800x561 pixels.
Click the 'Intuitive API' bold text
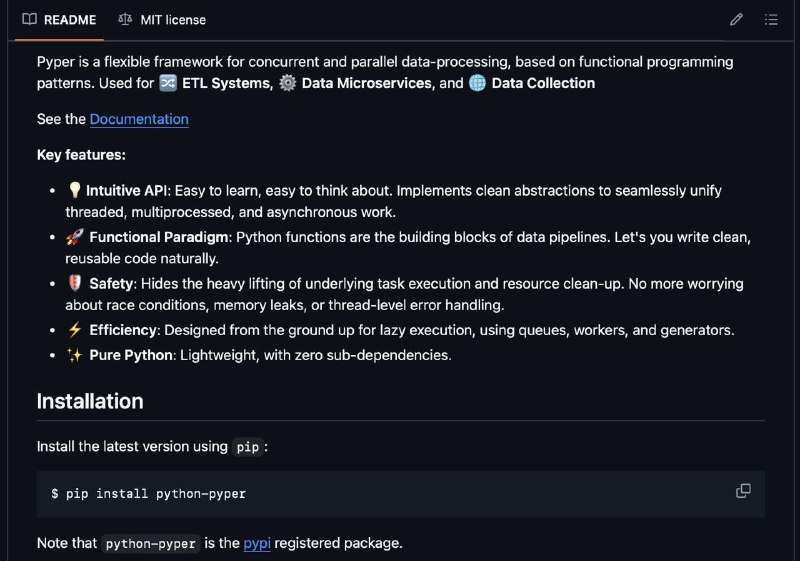(126, 191)
